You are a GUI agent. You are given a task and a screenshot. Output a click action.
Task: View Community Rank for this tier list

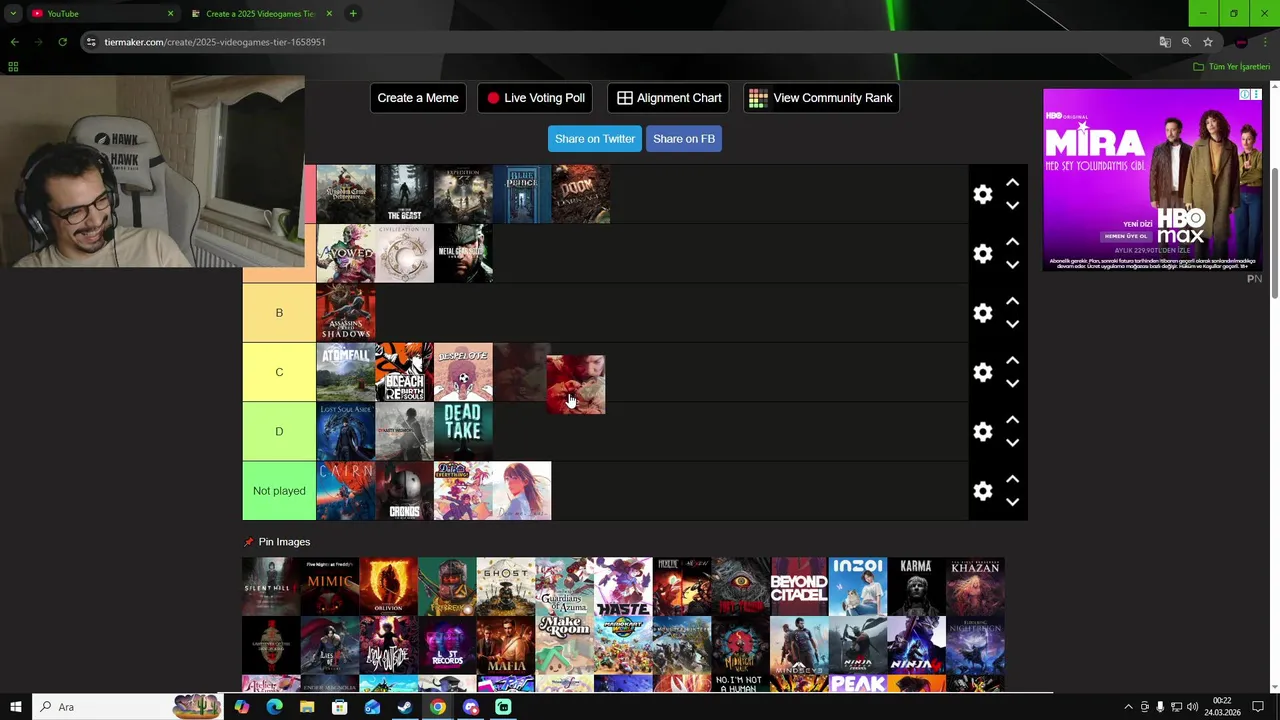[x=821, y=98]
